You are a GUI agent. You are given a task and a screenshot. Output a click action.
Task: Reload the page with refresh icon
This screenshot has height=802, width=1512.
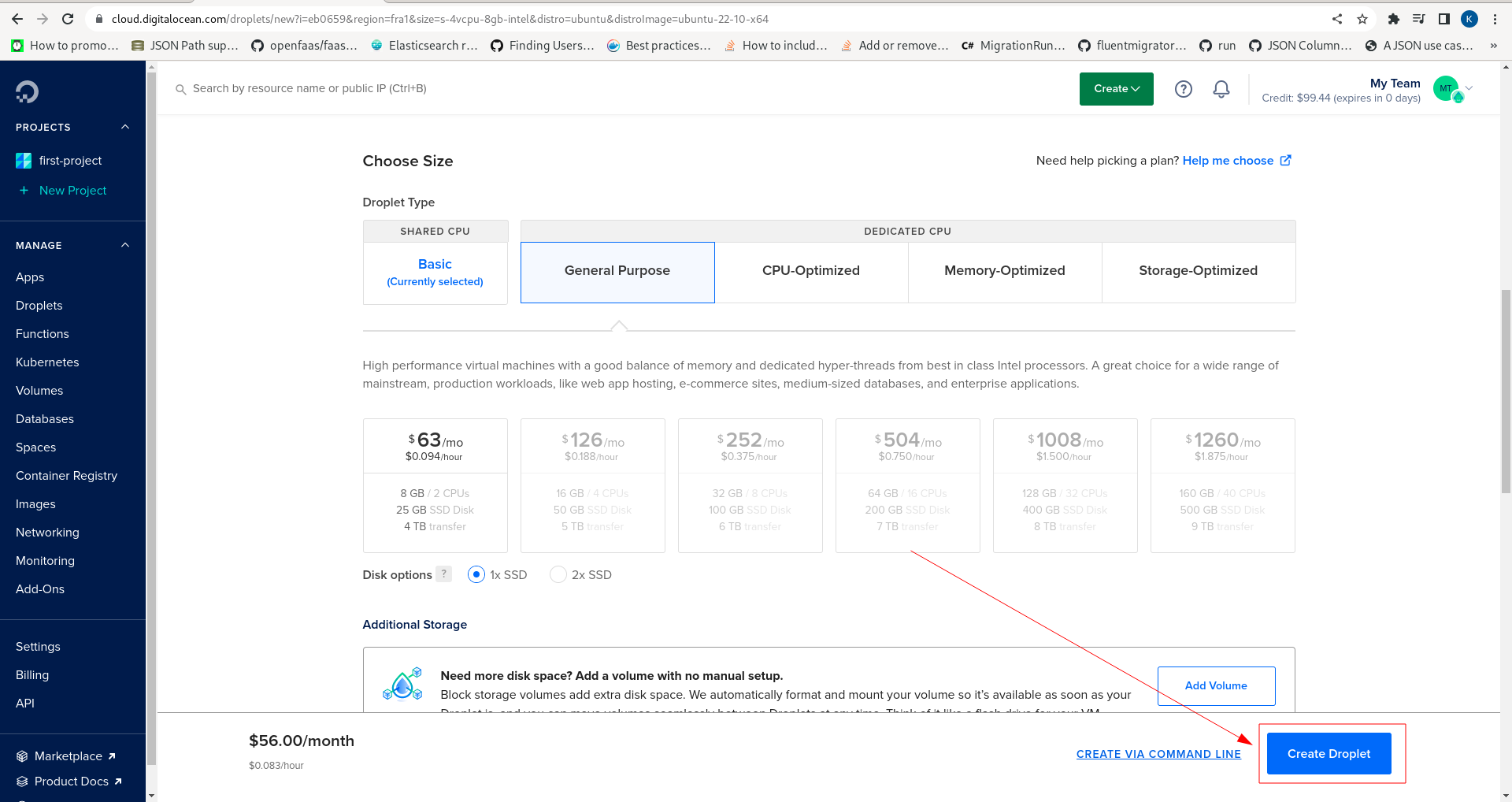68,19
